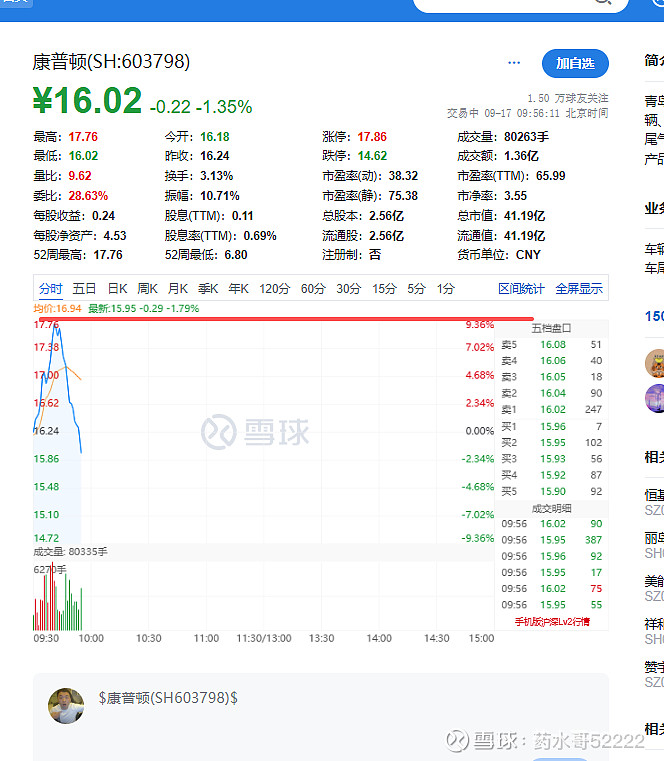Click the poster's avatar photo
Viewport: 664px width, 761px height.
pos(66,706)
